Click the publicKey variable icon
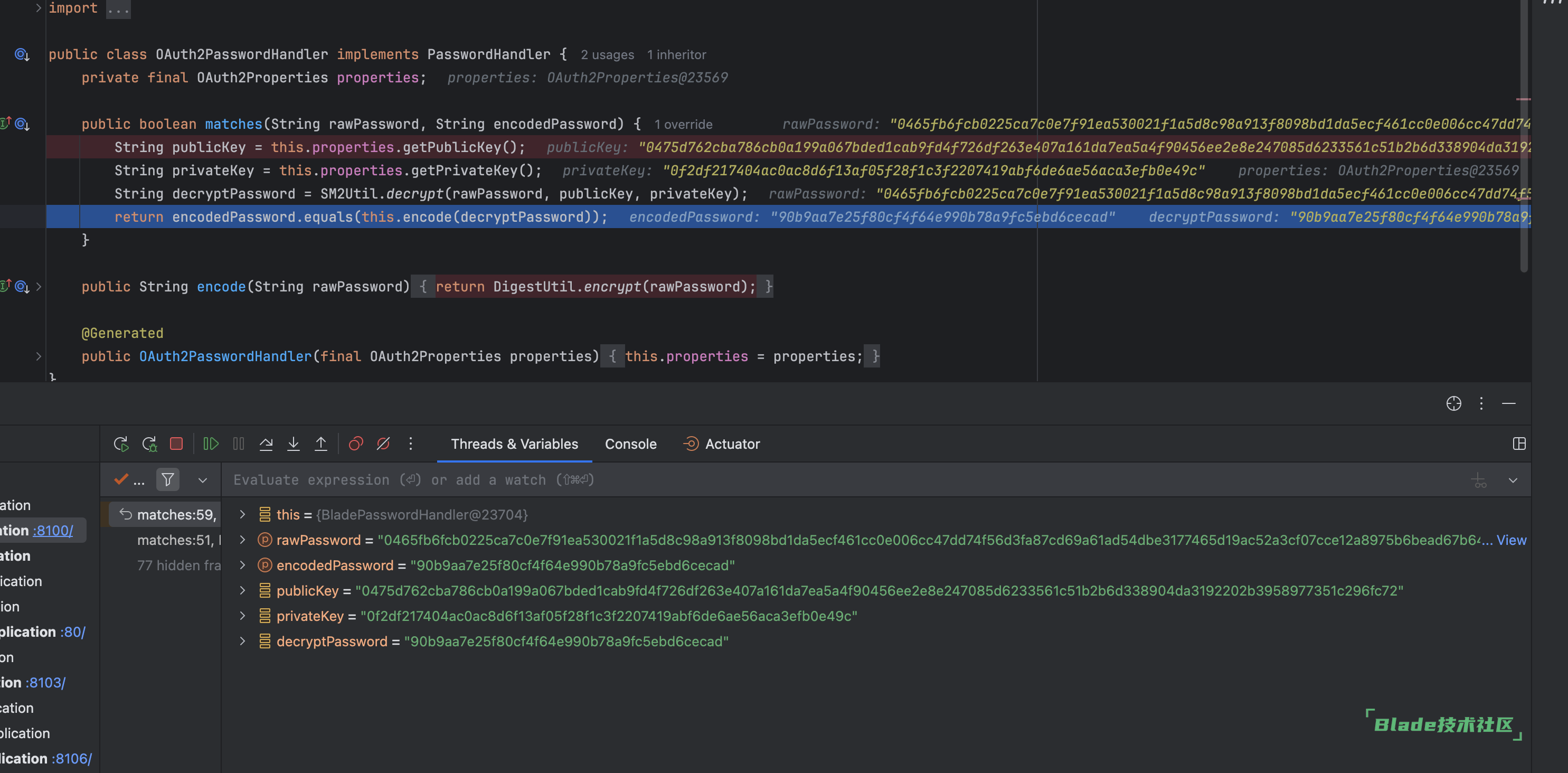Viewport: 1568px width, 773px height. click(x=265, y=590)
